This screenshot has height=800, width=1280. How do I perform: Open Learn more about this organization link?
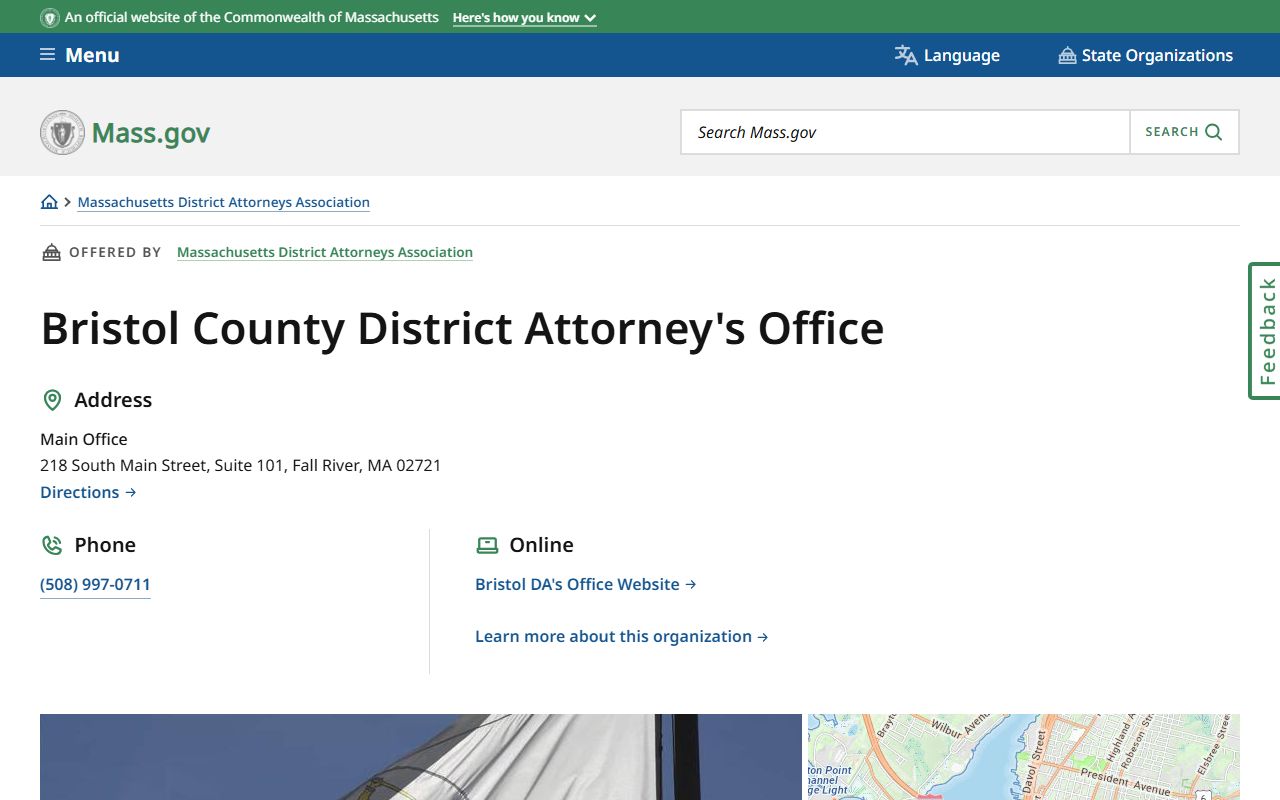(x=622, y=636)
